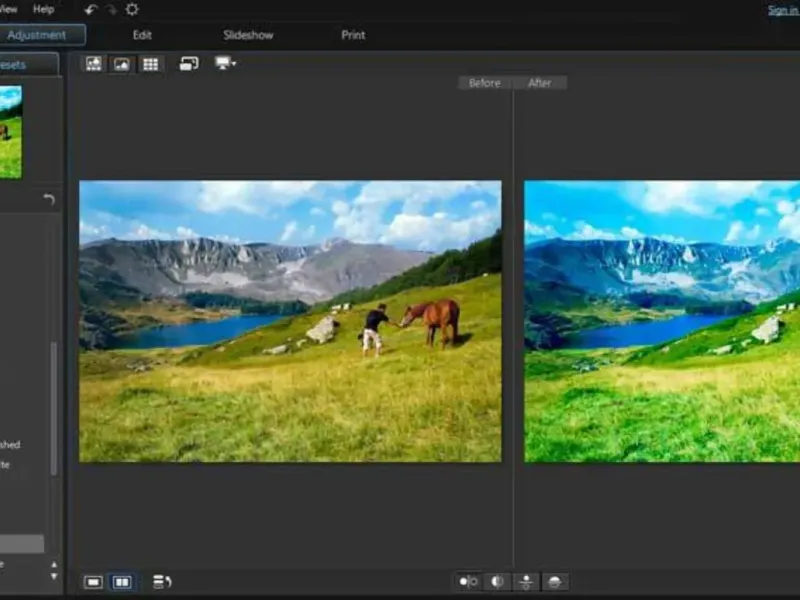Image resolution: width=800 pixels, height=600 pixels.
Task: Choose the split top/bottom compare icon
Action: (x=555, y=581)
